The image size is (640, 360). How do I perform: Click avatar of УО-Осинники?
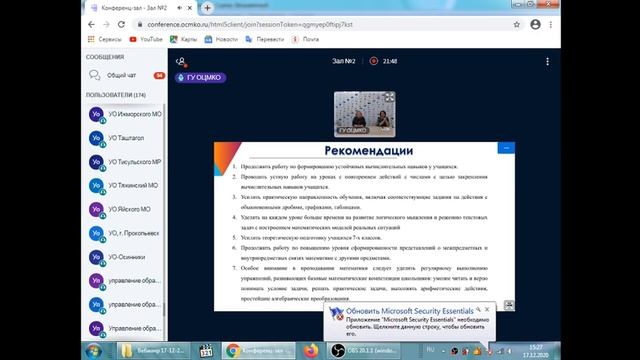click(x=96, y=257)
